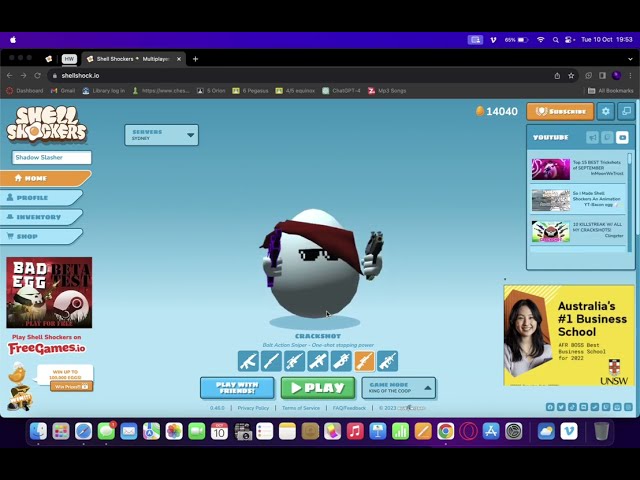Select the second weapon class with the plain shotgun icon
The height and width of the screenshot is (480, 640).
(271, 361)
